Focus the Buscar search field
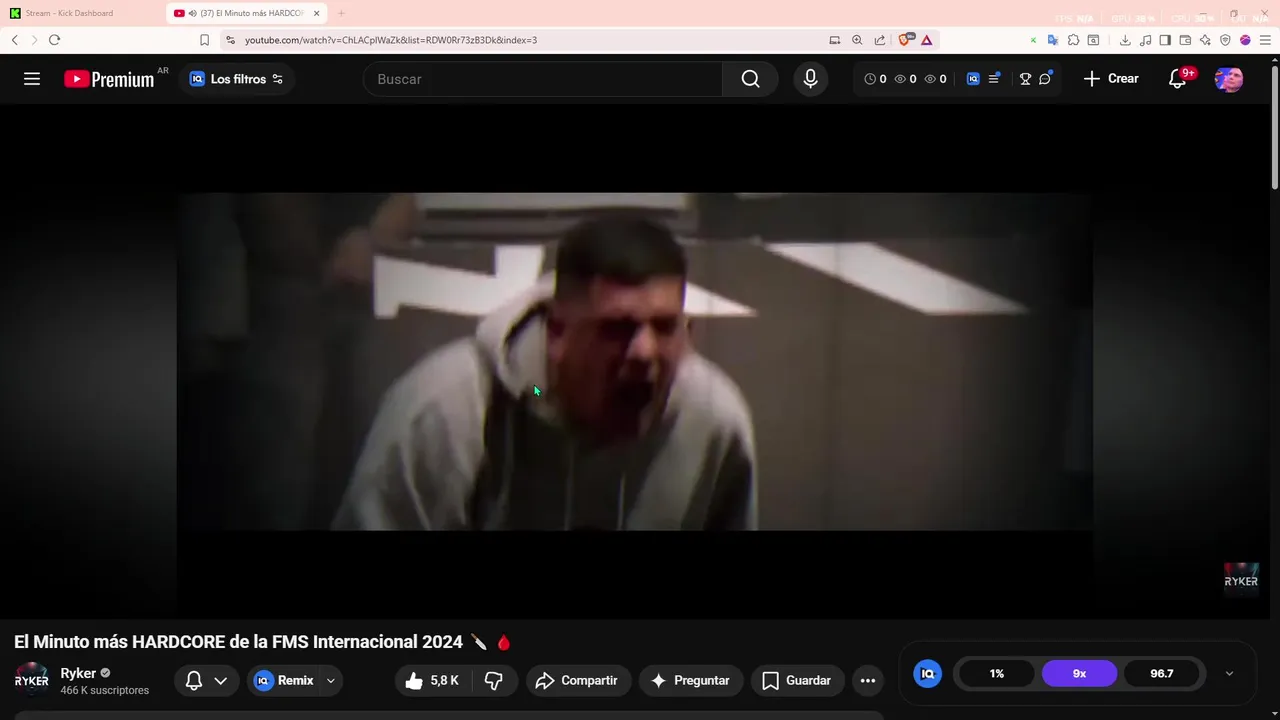The image size is (1280, 720). click(x=544, y=79)
